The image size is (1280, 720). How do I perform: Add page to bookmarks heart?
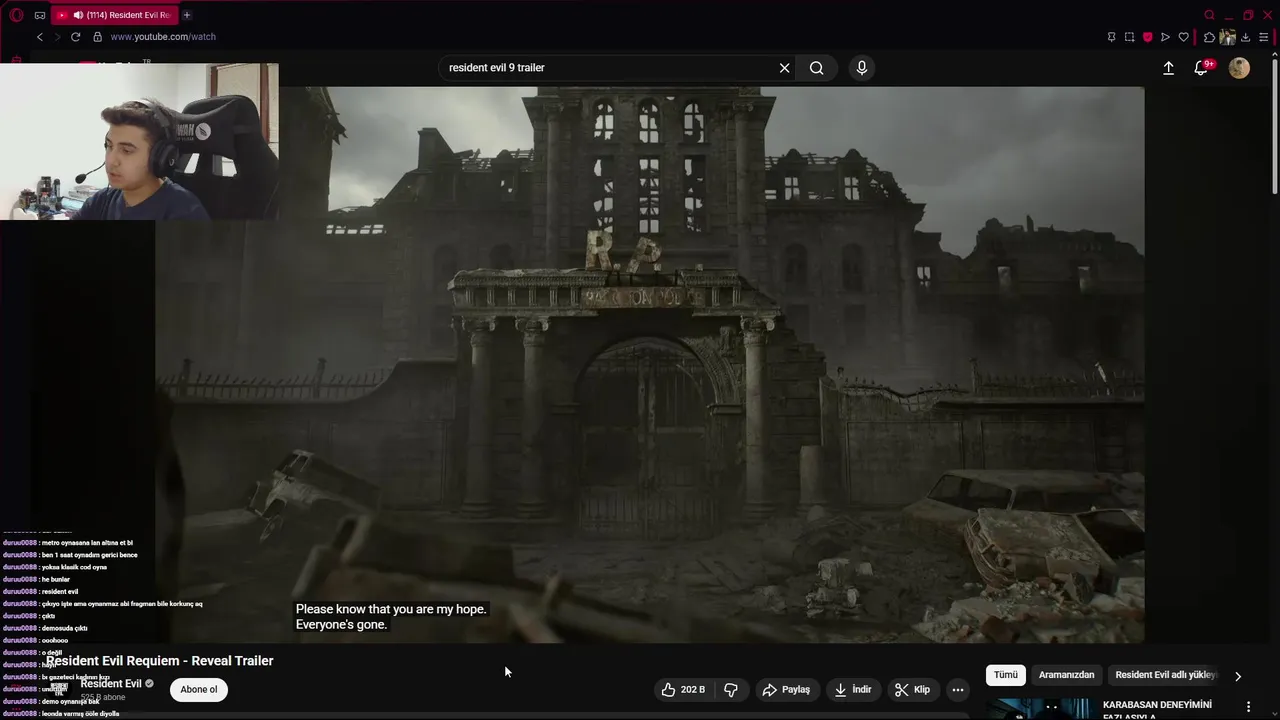point(1184,37)
